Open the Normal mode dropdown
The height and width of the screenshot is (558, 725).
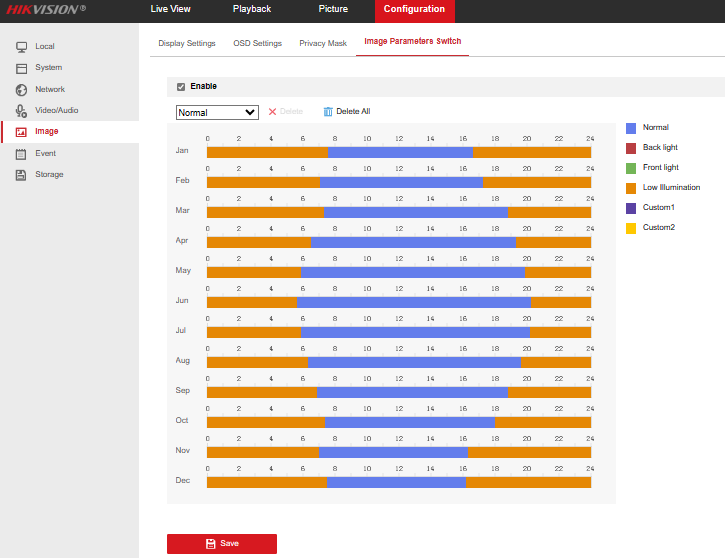tap(217, 112)
